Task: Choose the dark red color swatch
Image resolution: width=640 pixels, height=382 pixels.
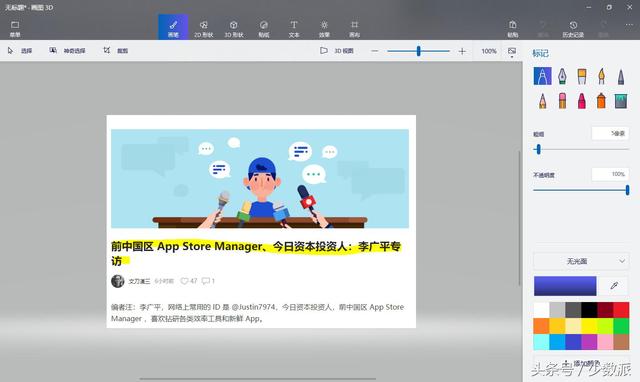Action: pyautogui.click(x=605, y=310)
